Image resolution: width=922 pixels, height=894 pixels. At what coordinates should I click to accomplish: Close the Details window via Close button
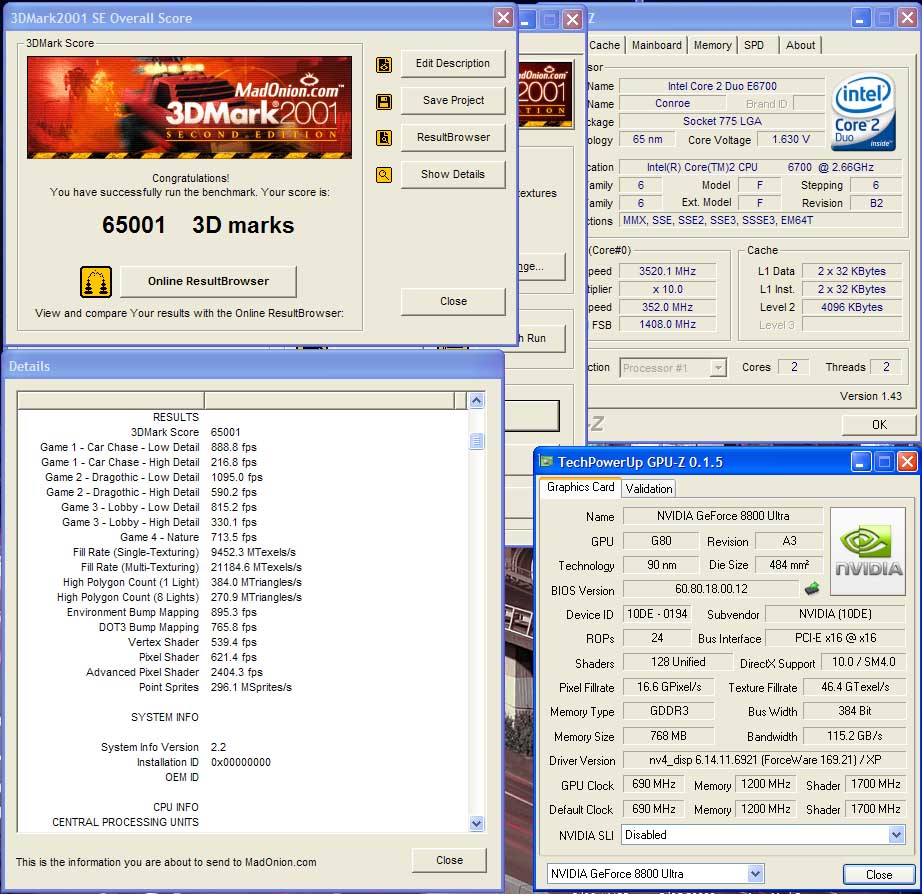(449, 860)
